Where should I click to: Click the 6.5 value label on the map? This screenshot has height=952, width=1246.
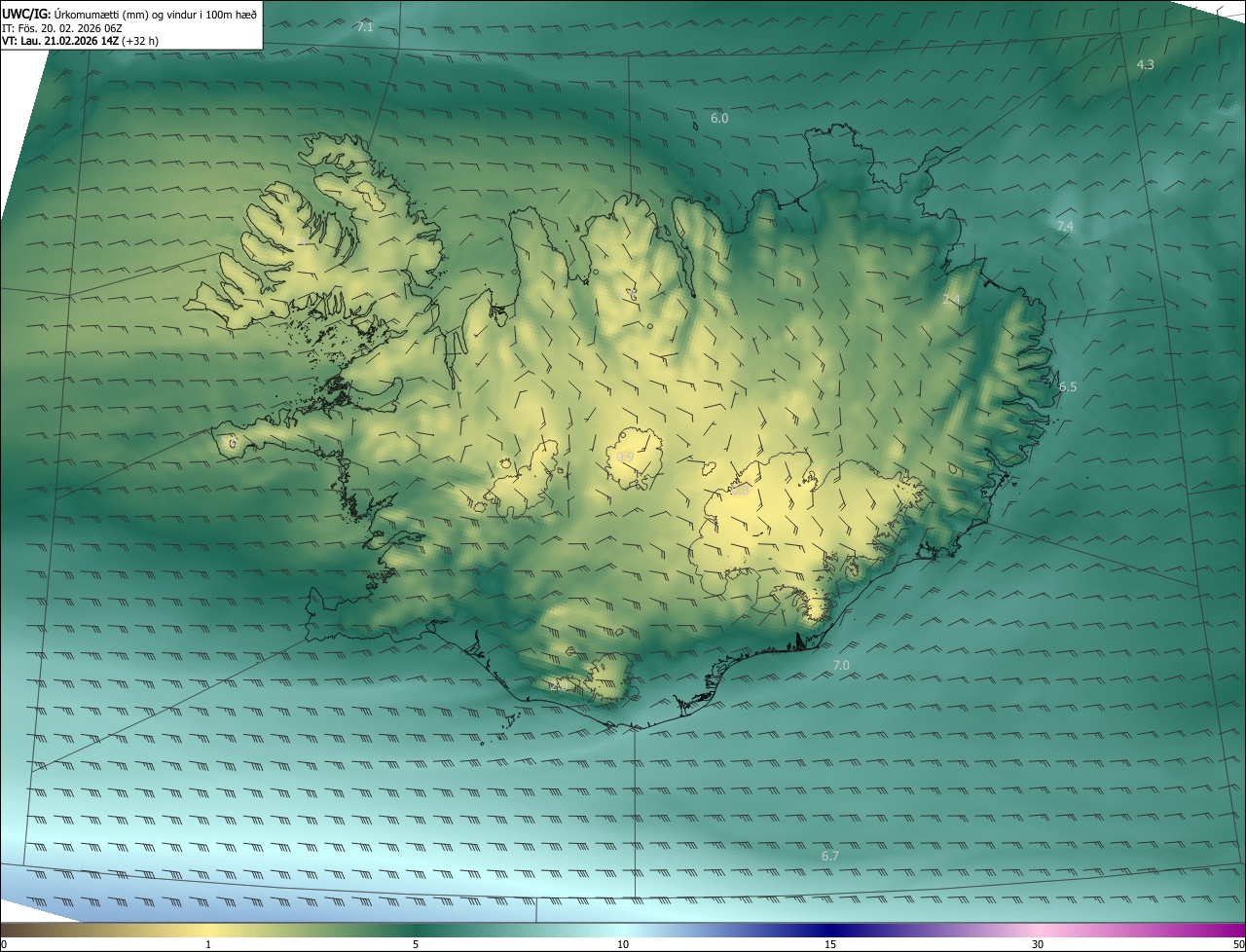pyautogui.click(x=1068, y=386)
